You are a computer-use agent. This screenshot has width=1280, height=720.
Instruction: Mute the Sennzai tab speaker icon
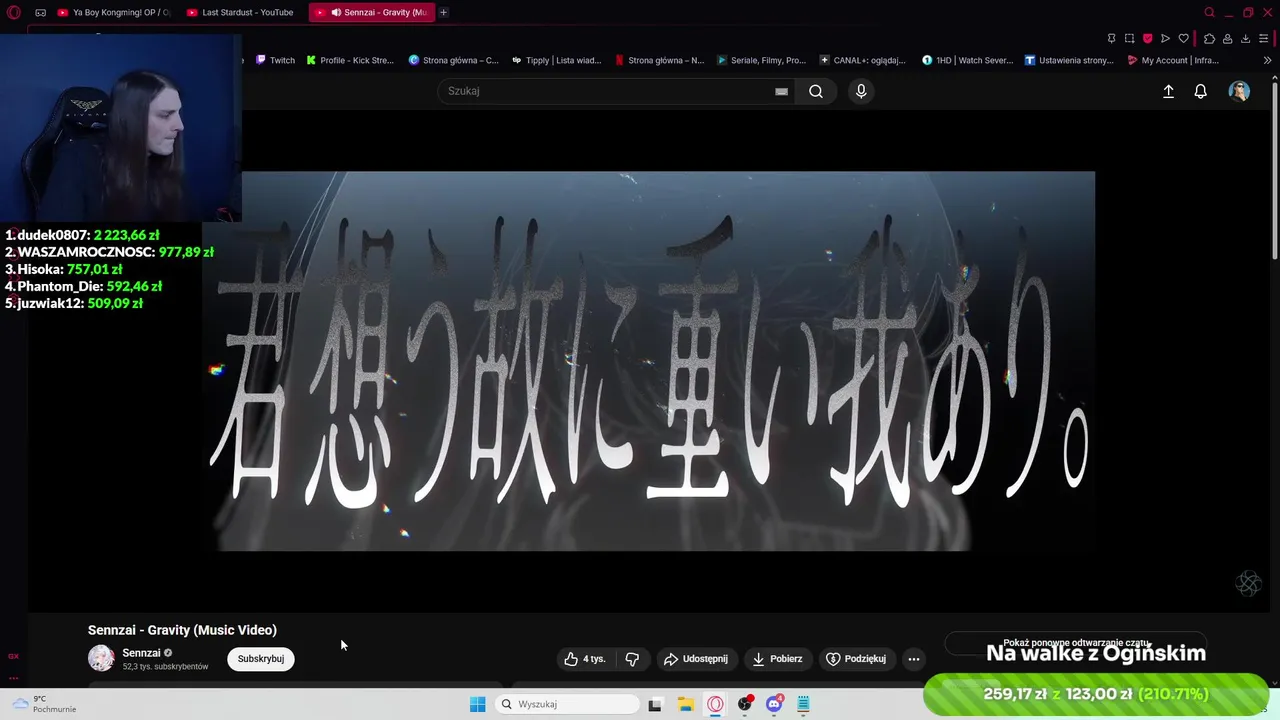pyautogui.click(x=337, y=12)
